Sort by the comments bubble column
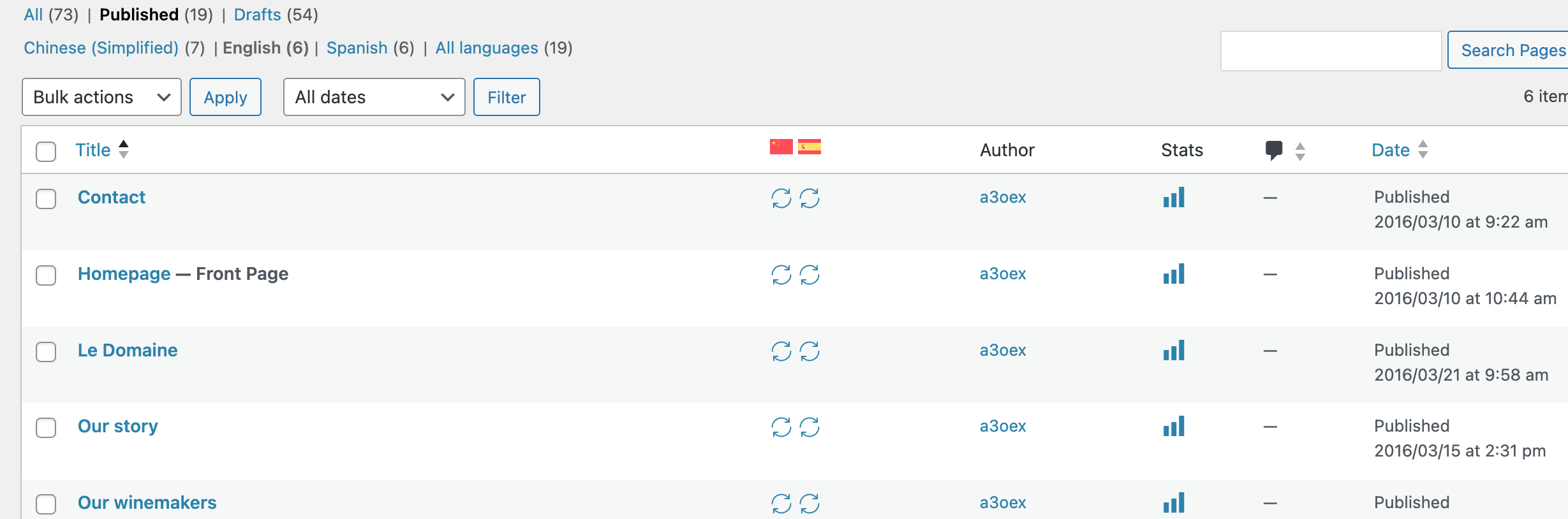1568x519 pixels. tap(1285, 150)
